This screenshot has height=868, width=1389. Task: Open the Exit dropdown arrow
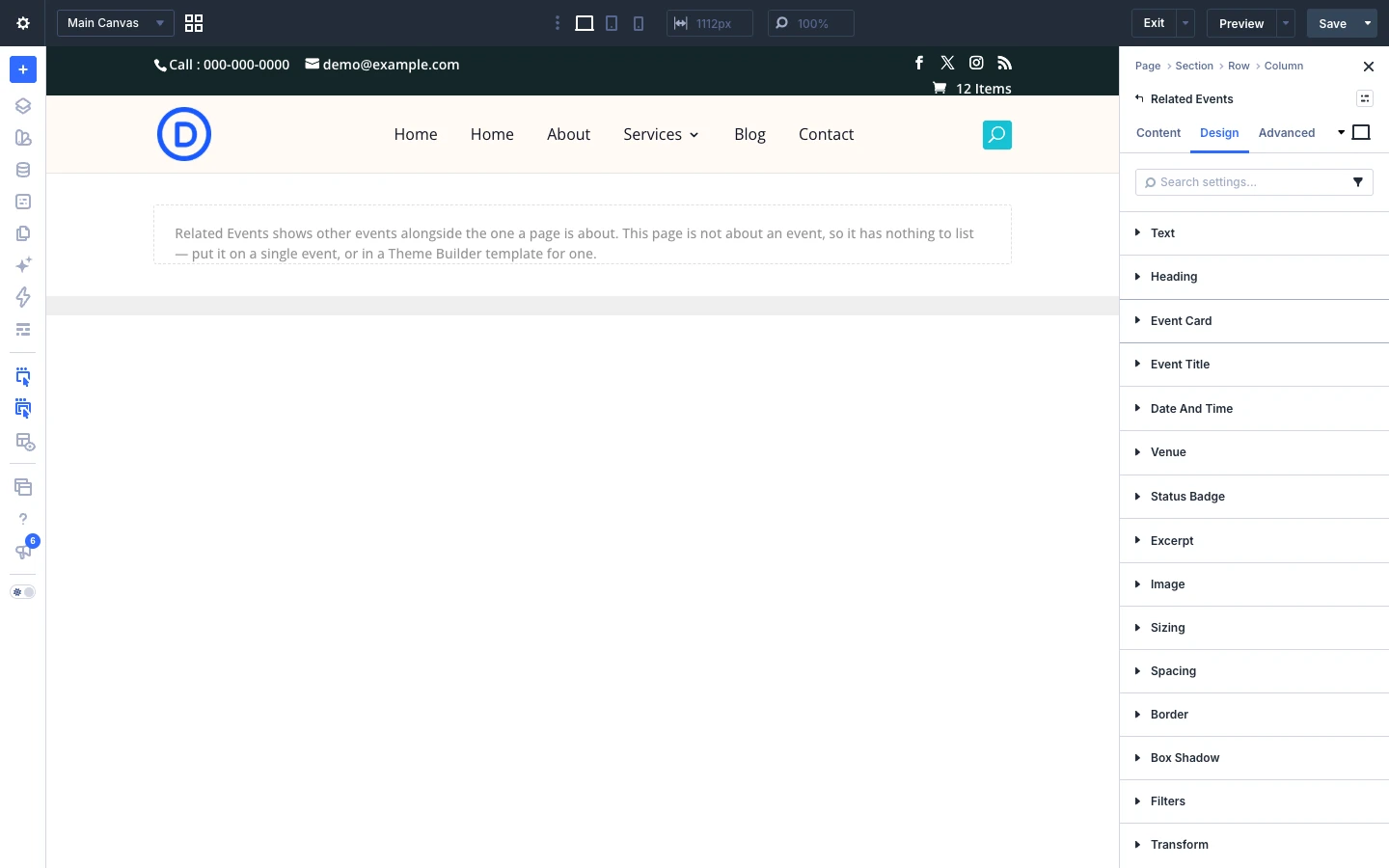pos(1186,23)
